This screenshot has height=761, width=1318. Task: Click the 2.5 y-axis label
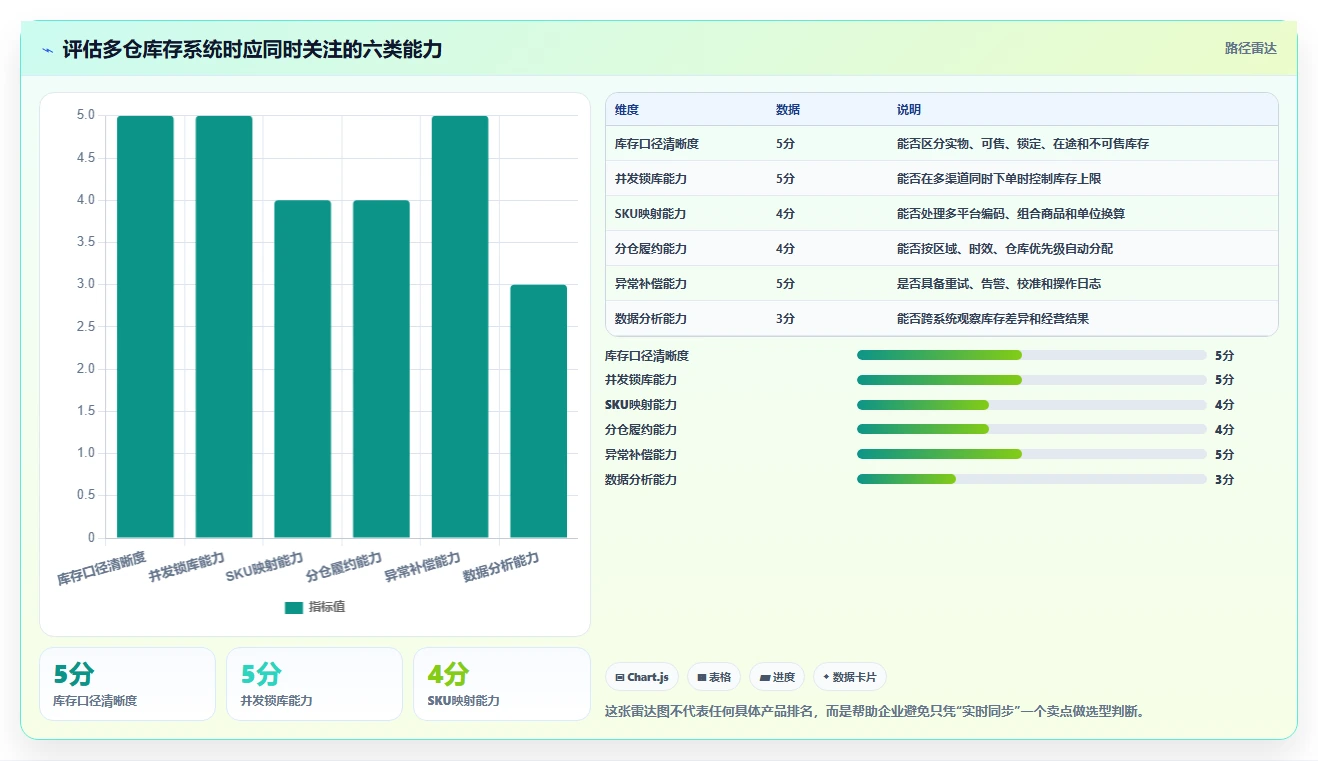86,327
